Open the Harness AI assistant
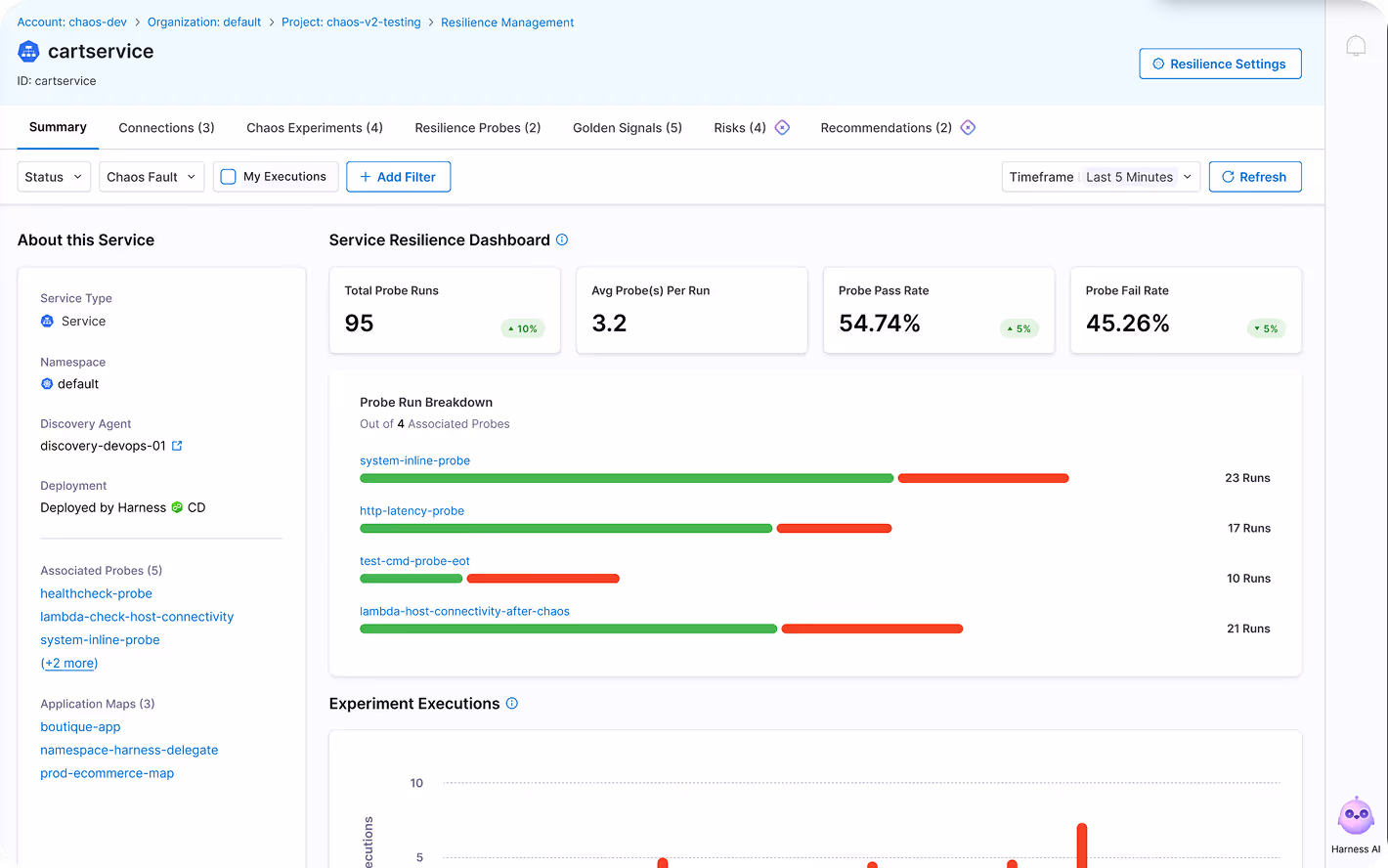Viewport: 1388px width, 868px height. point(1356,824)
